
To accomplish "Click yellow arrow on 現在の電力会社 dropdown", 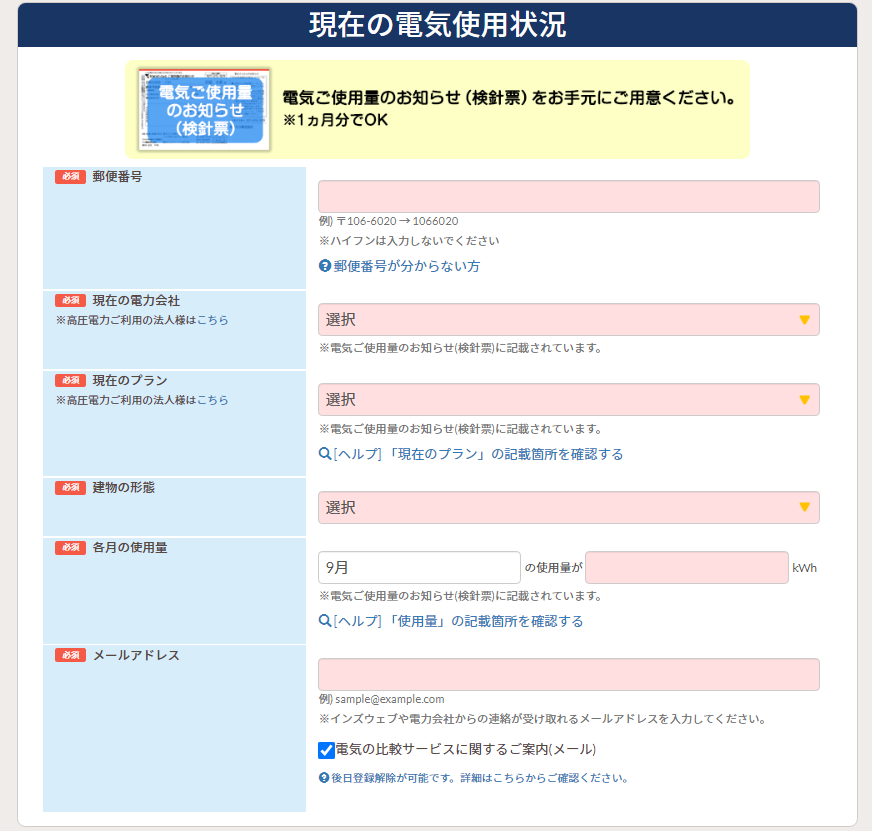I will [804, 320].
